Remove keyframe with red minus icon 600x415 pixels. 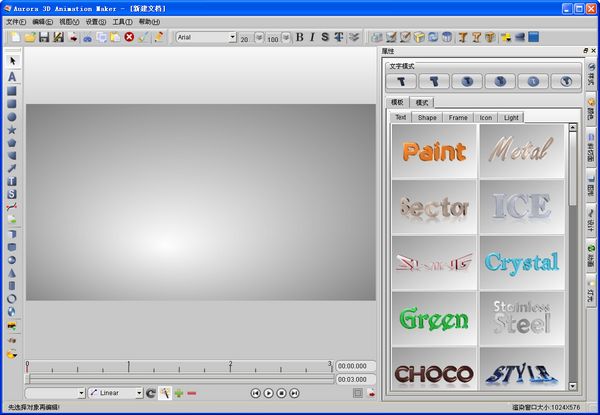tap(191, 393)
